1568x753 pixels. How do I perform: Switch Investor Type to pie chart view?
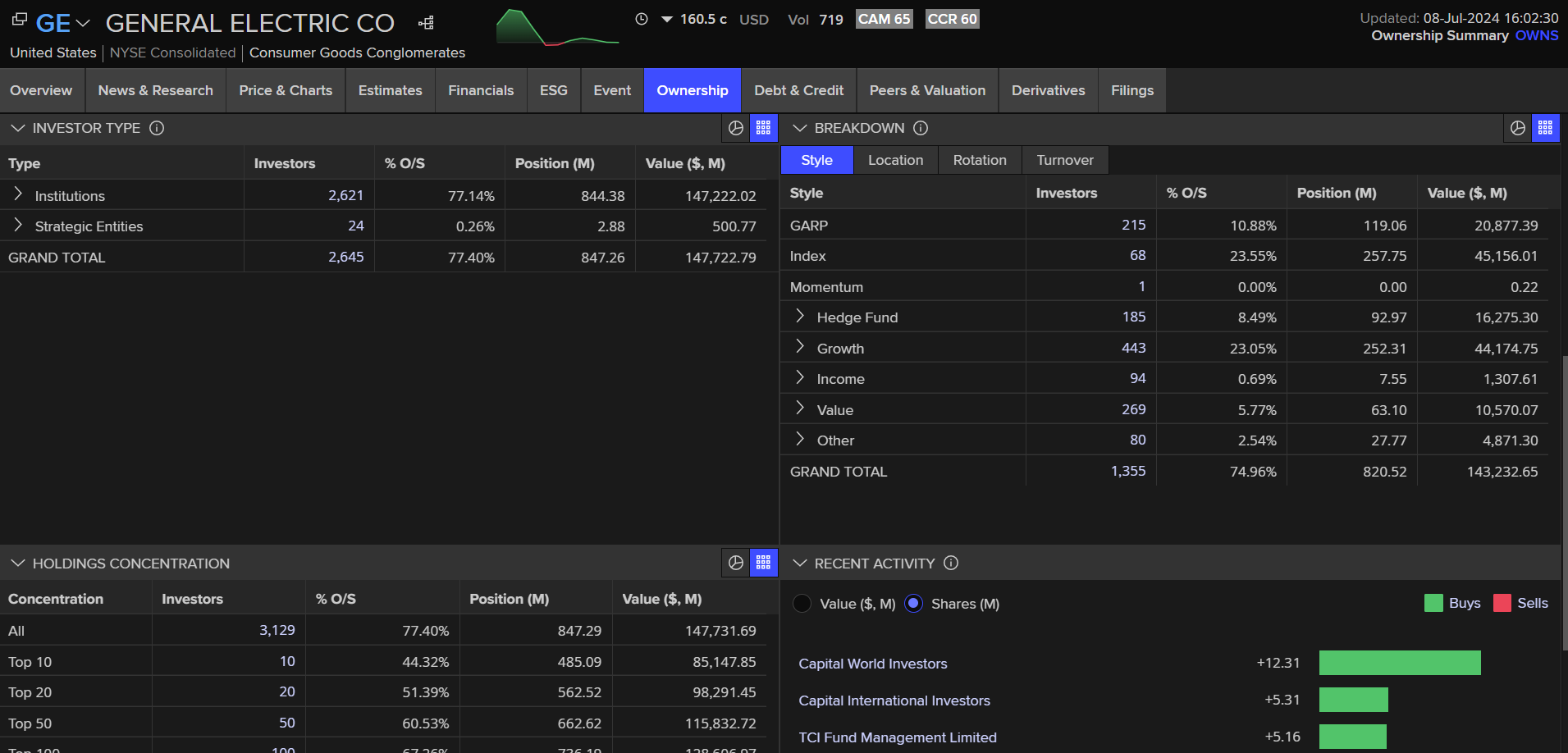coord(736,128)
